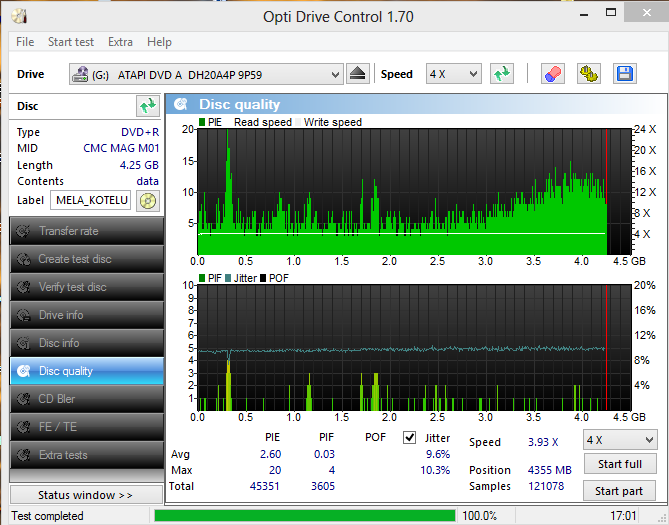Open the Extra menu

click(120, 42)
